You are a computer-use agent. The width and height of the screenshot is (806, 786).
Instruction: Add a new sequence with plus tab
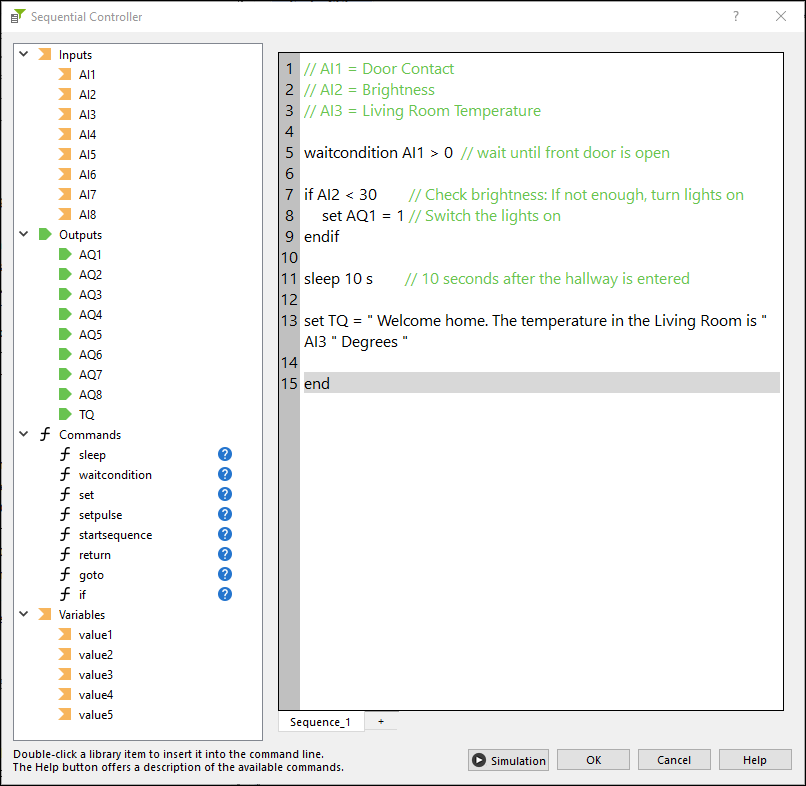pyautogui.click(x=380, y=722)
